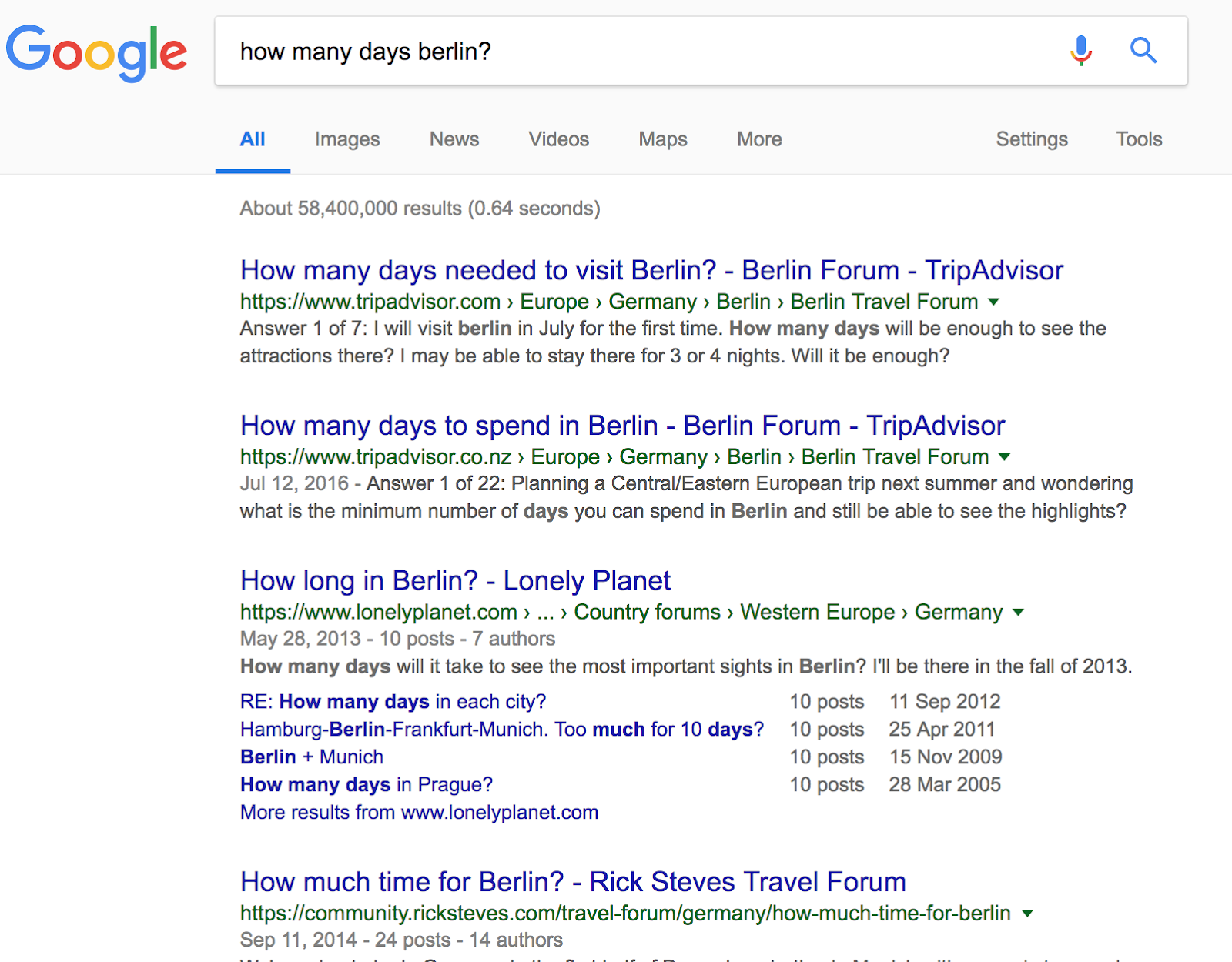Click the lonelyplanet.com breadcrumb URL text
Image resolution: width=1232 pixels, height=962 pixels.
point(621,613)
